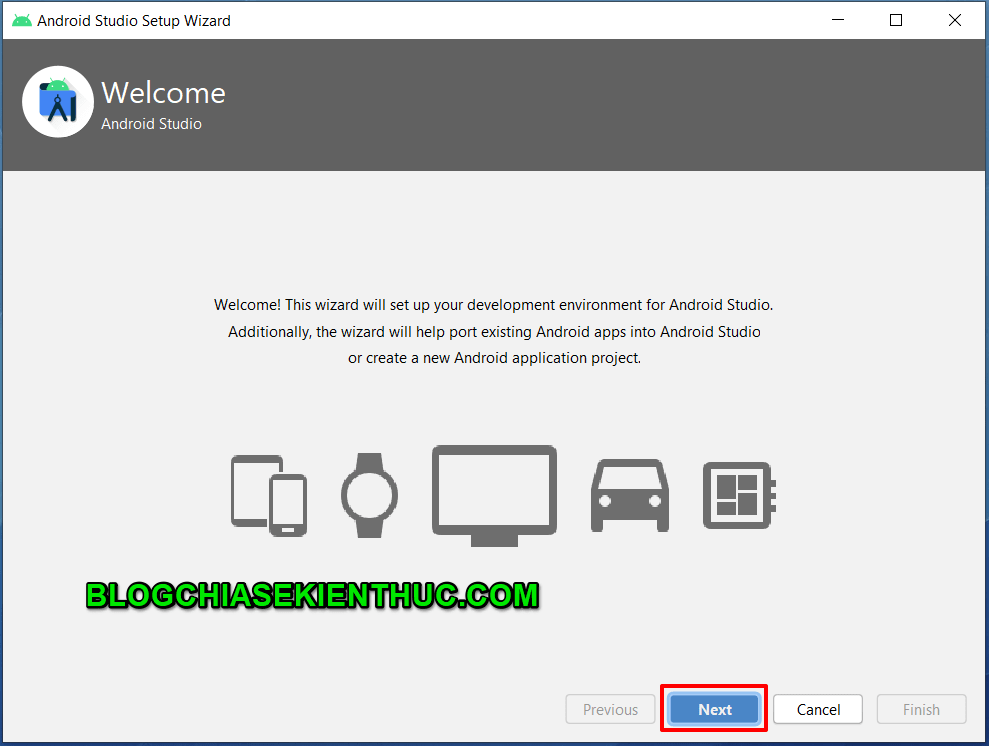The image size is (989, 746).
Task: Click the Android Auto car icon
Action: tap(629, 496)
